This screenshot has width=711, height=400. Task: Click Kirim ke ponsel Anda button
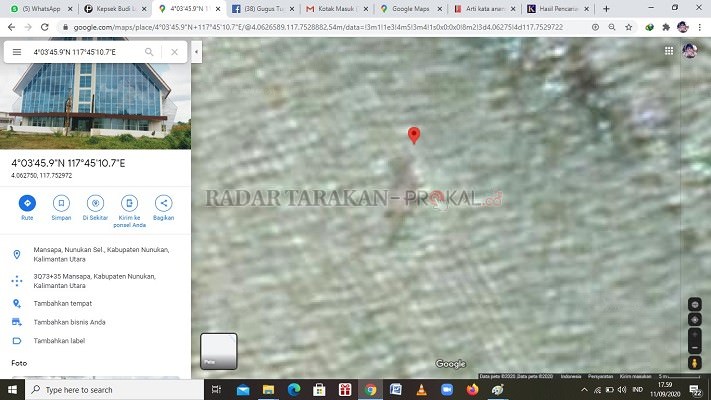coord(129,211)
